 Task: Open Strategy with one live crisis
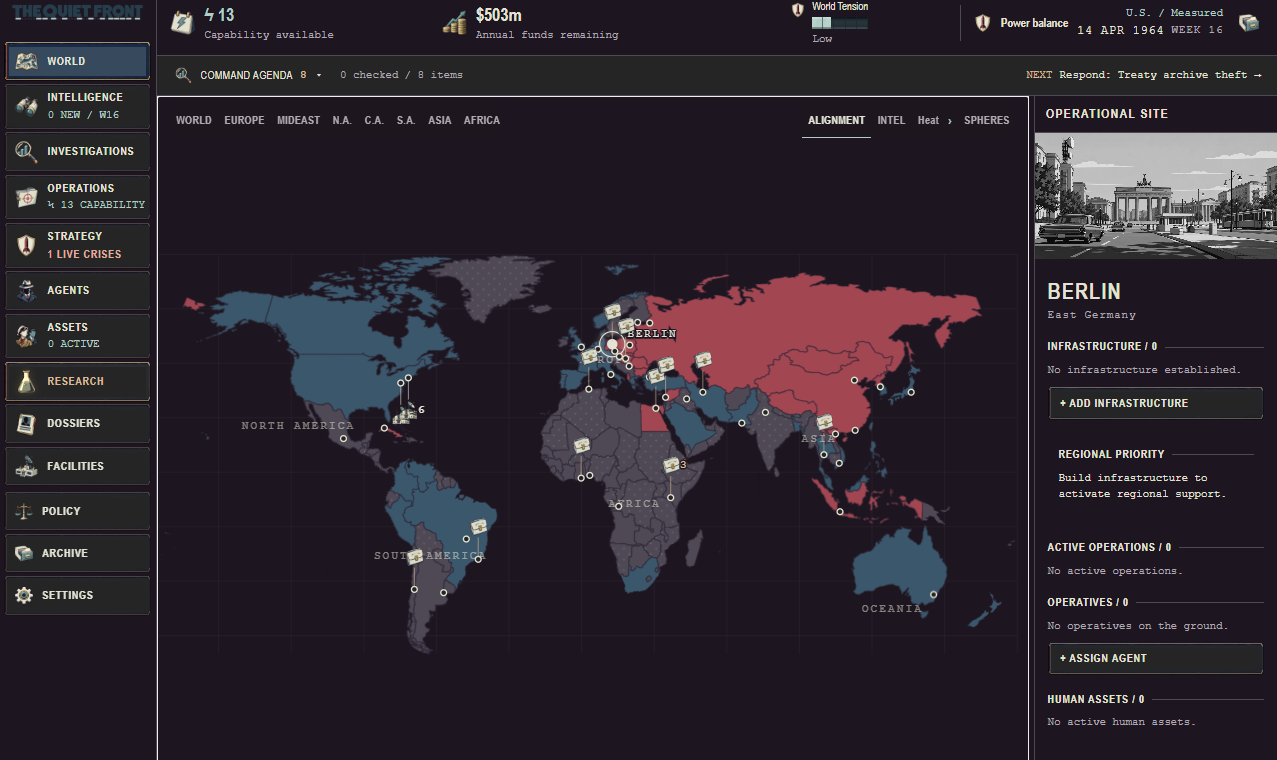click(x=78, y=245)
